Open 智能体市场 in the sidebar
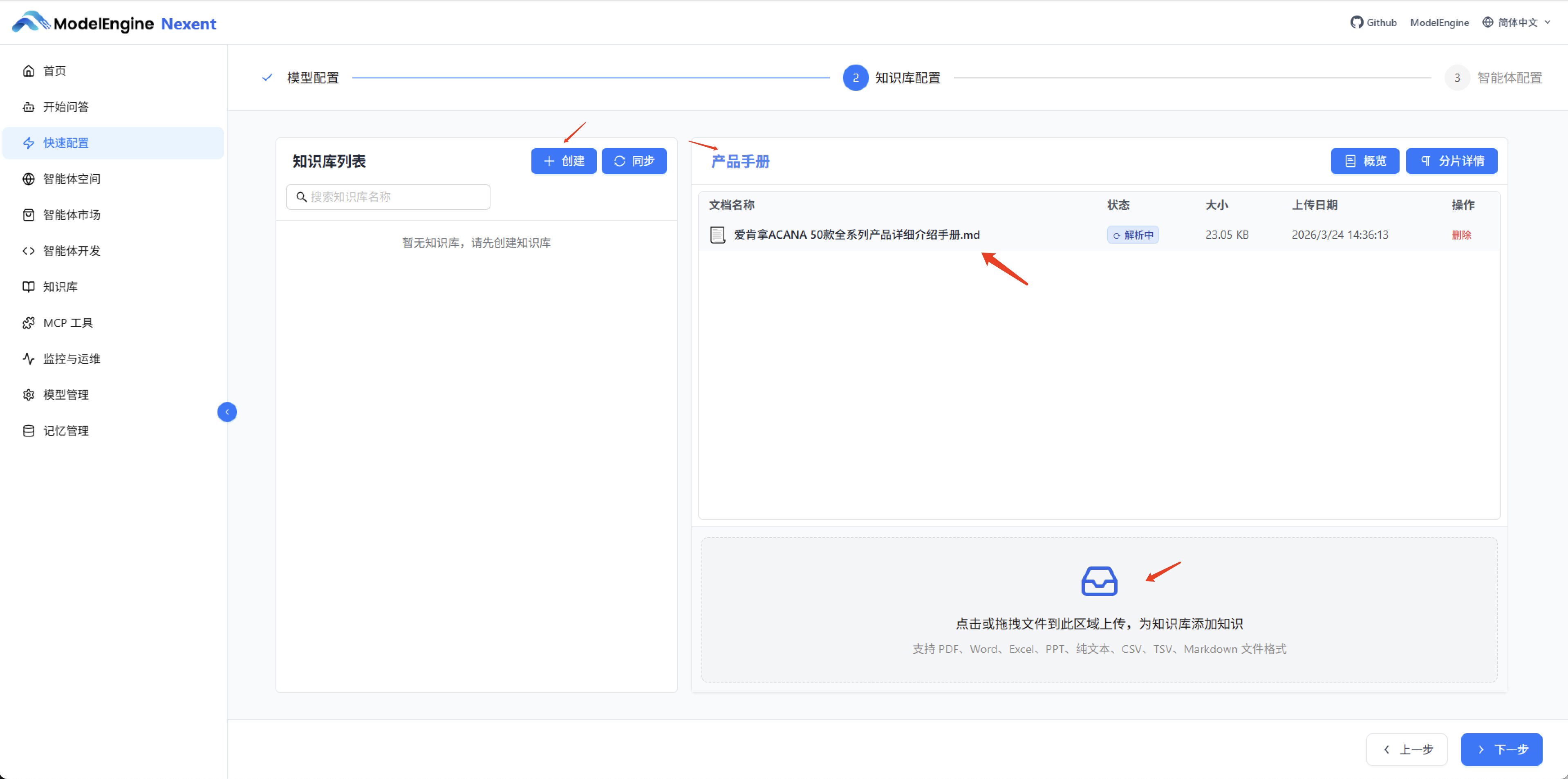The height and width of the screenshot is (779, 1568). [x=71, y=214]
